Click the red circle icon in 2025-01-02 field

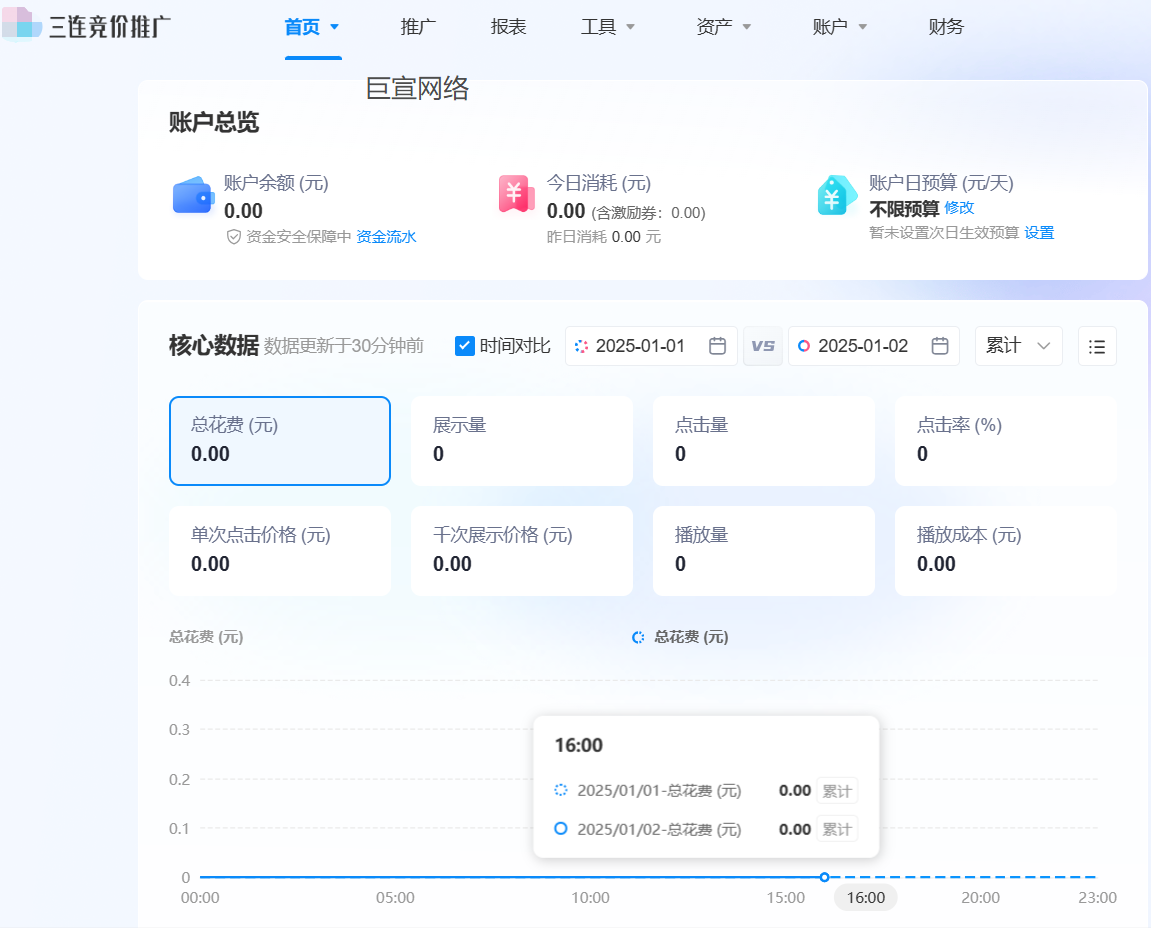pos(804,346)
